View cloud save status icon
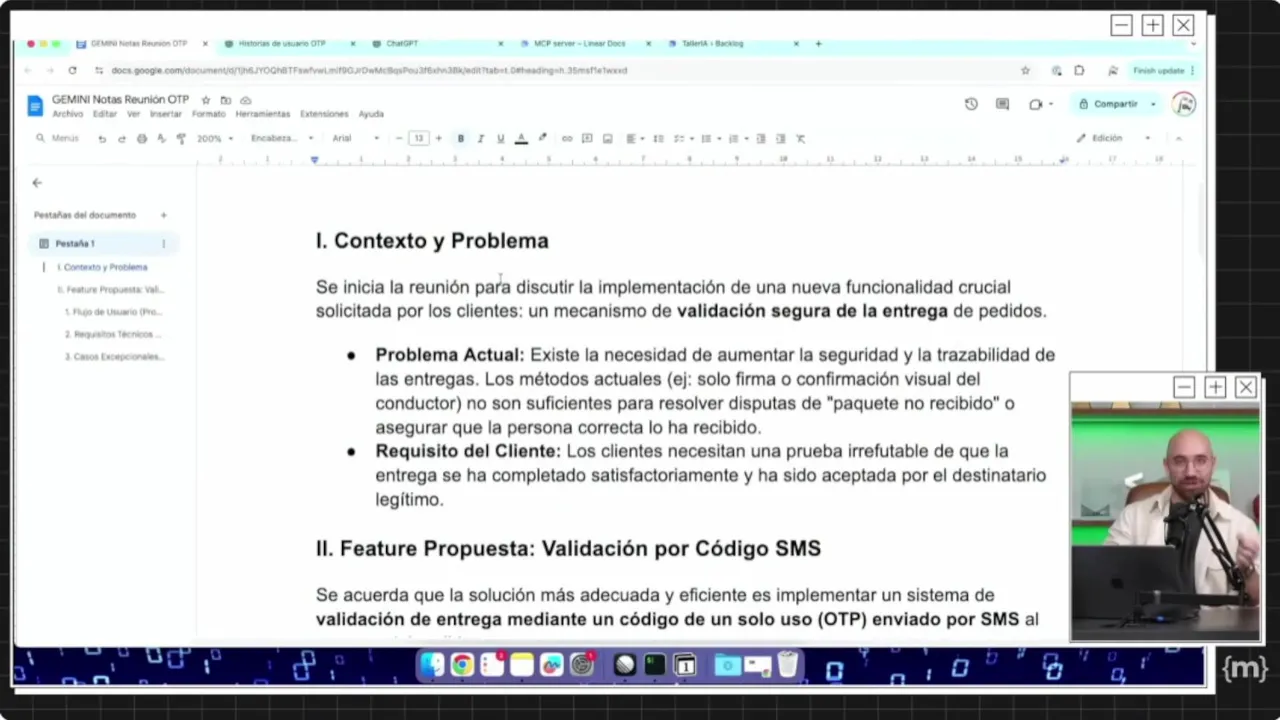1280x720 pixels. click(x=246, y=100)
